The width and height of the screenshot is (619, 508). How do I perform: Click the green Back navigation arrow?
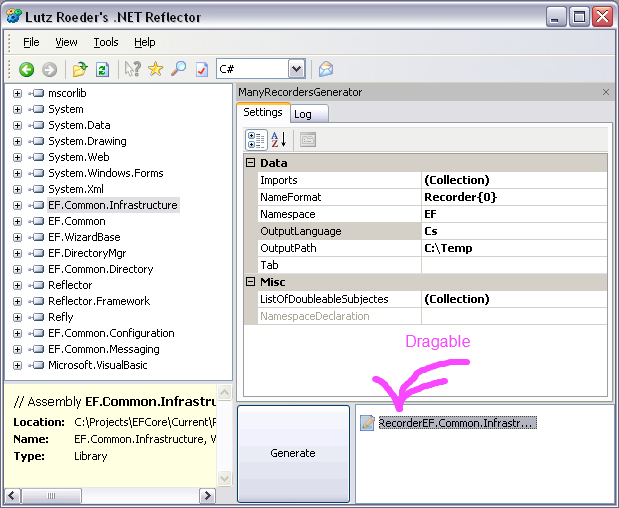[x=26, y=69]
